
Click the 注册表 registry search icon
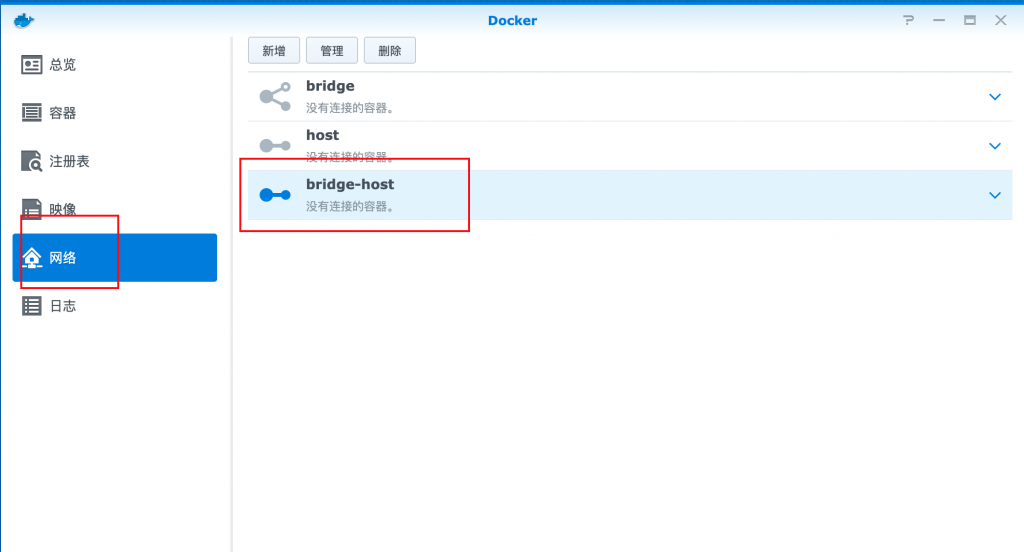31,161
